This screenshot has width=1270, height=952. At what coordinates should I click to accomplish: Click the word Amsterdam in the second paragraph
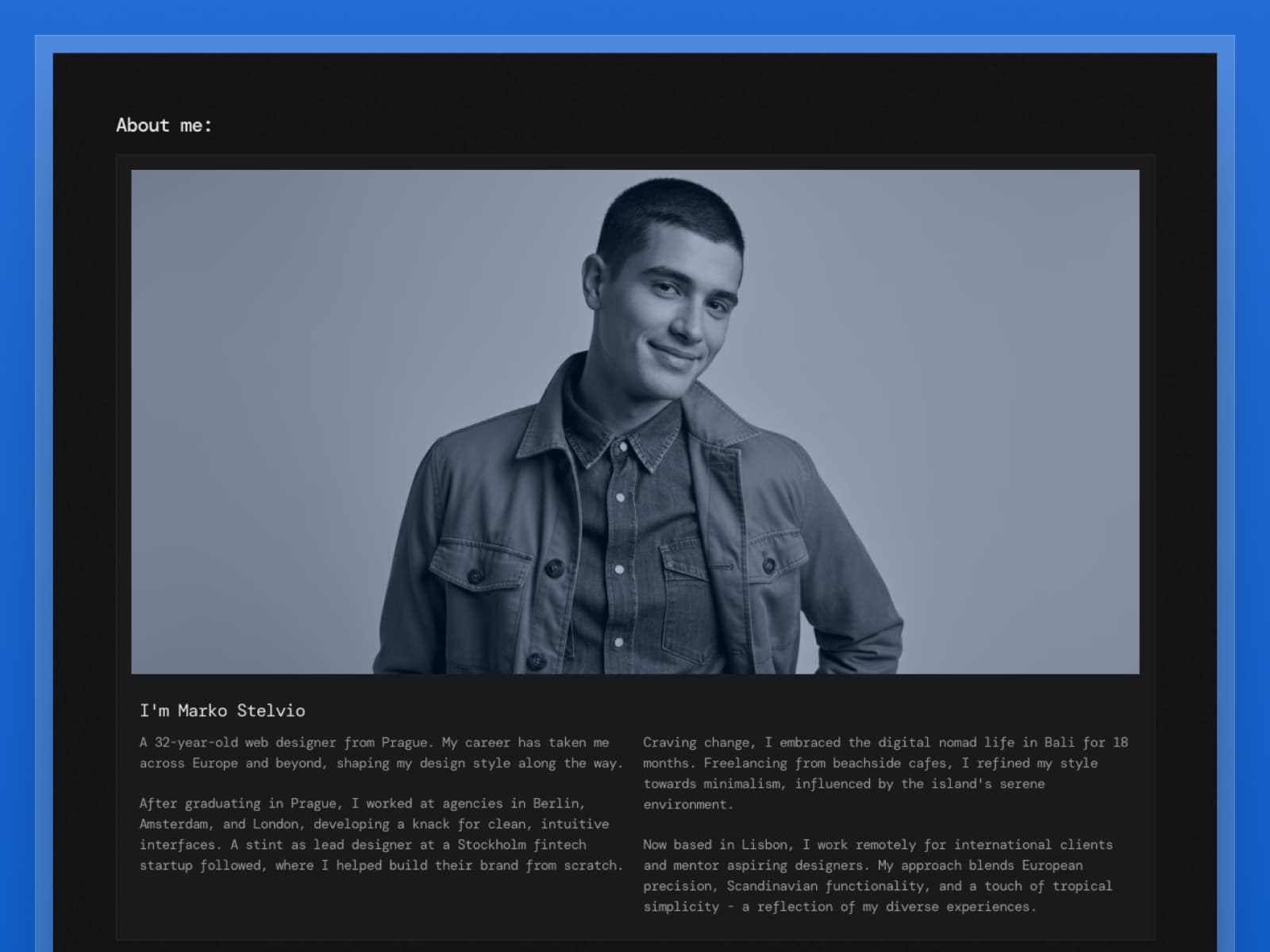pos(175,823)
